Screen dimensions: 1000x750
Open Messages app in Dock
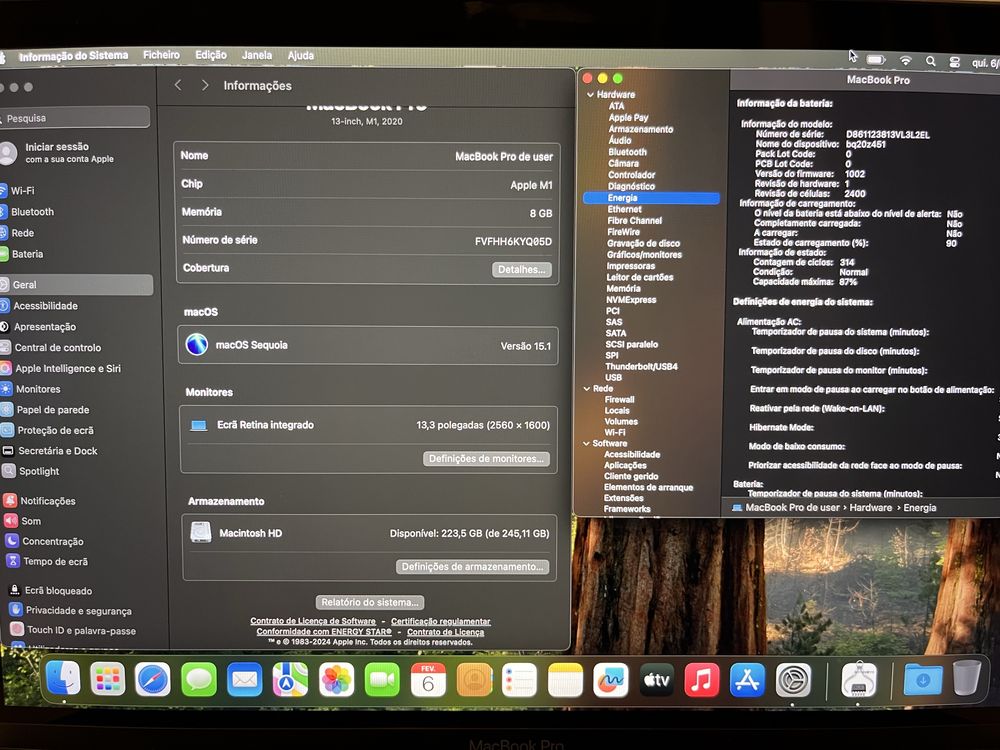coord(199,680)
